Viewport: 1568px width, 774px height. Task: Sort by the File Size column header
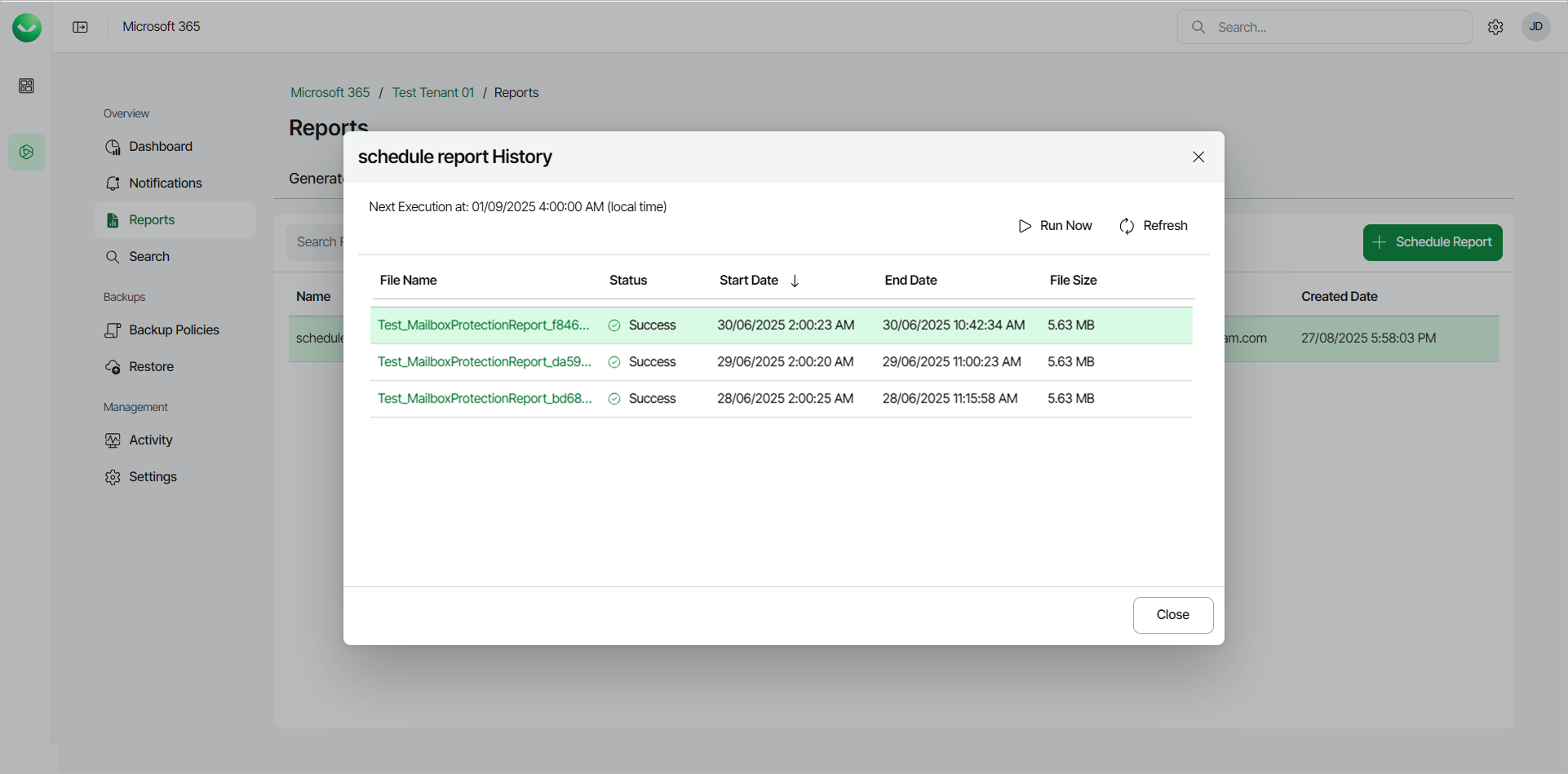click(1073, 281)
